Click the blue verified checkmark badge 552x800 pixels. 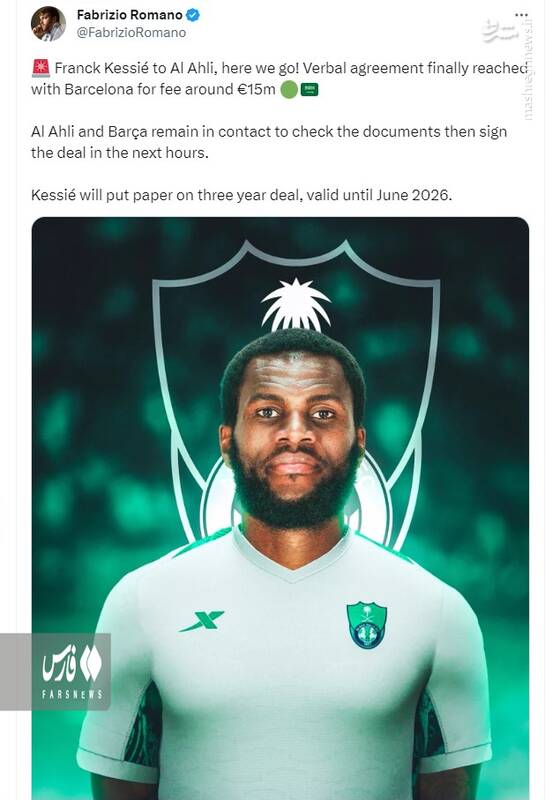(x=192, y=15)
